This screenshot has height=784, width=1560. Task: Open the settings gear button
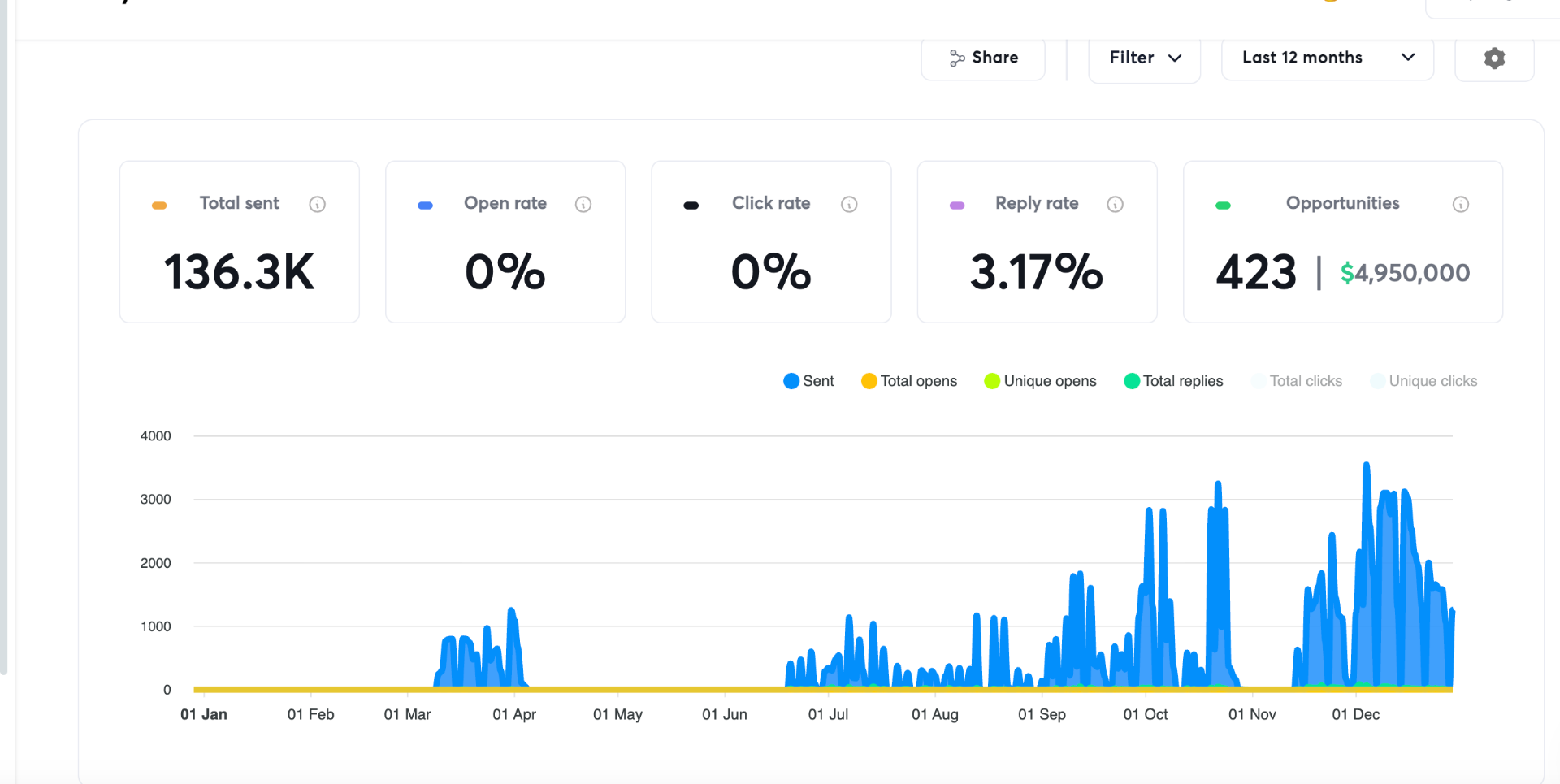point(1494,58)
